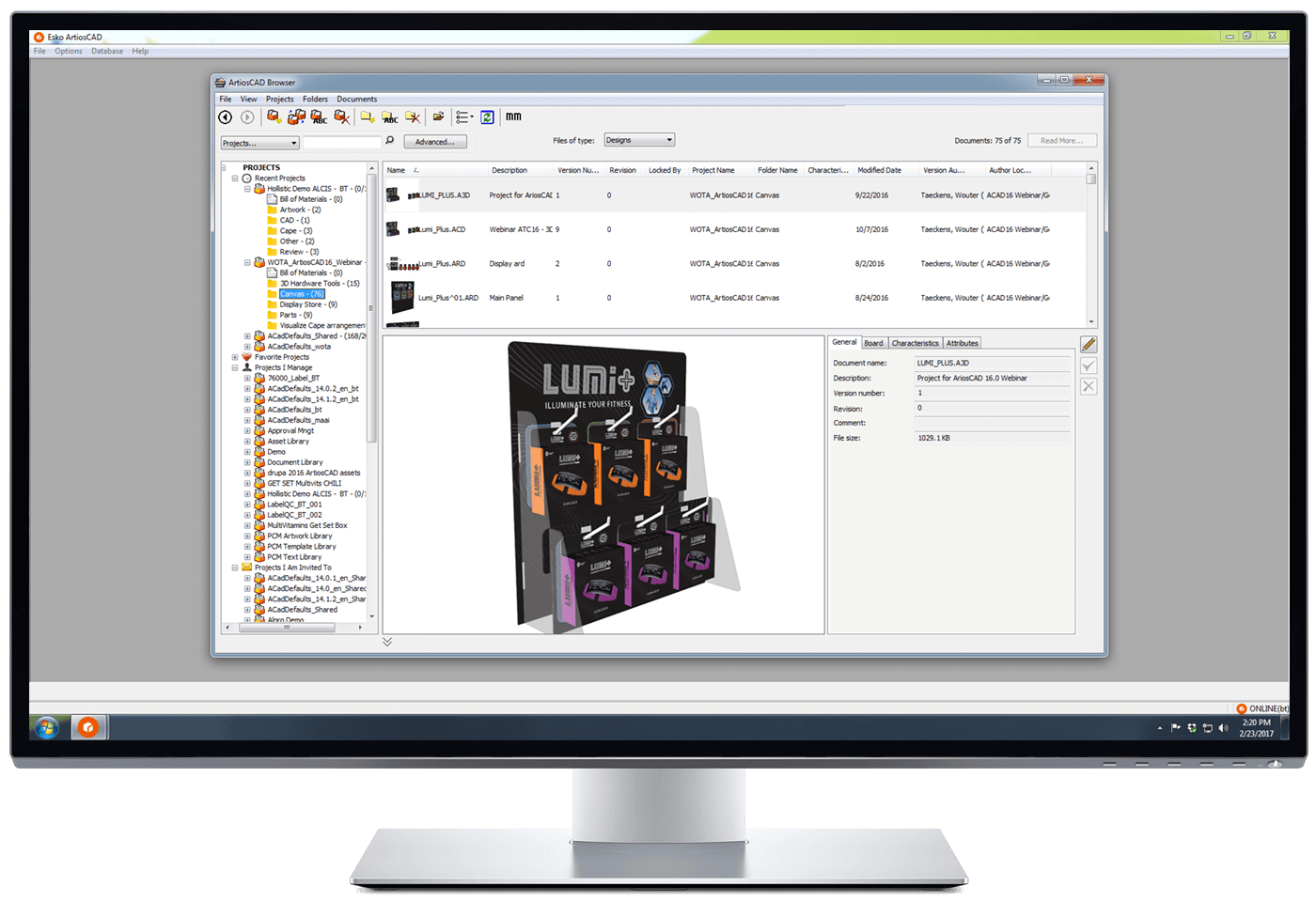Expand the Favorite Projects node
The width and height of the screenshot is (1316, 902).
pos(235,357)
